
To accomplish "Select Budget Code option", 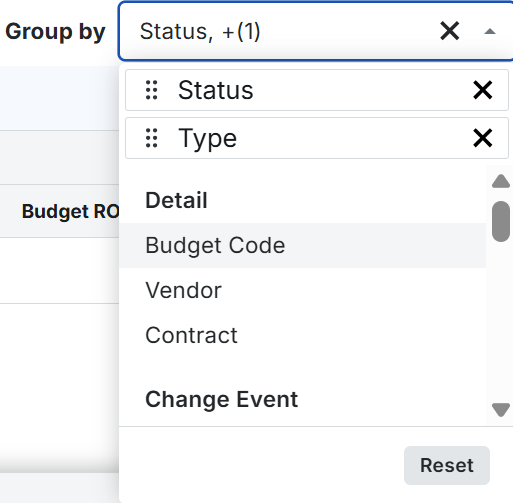I will click(302, 245).
